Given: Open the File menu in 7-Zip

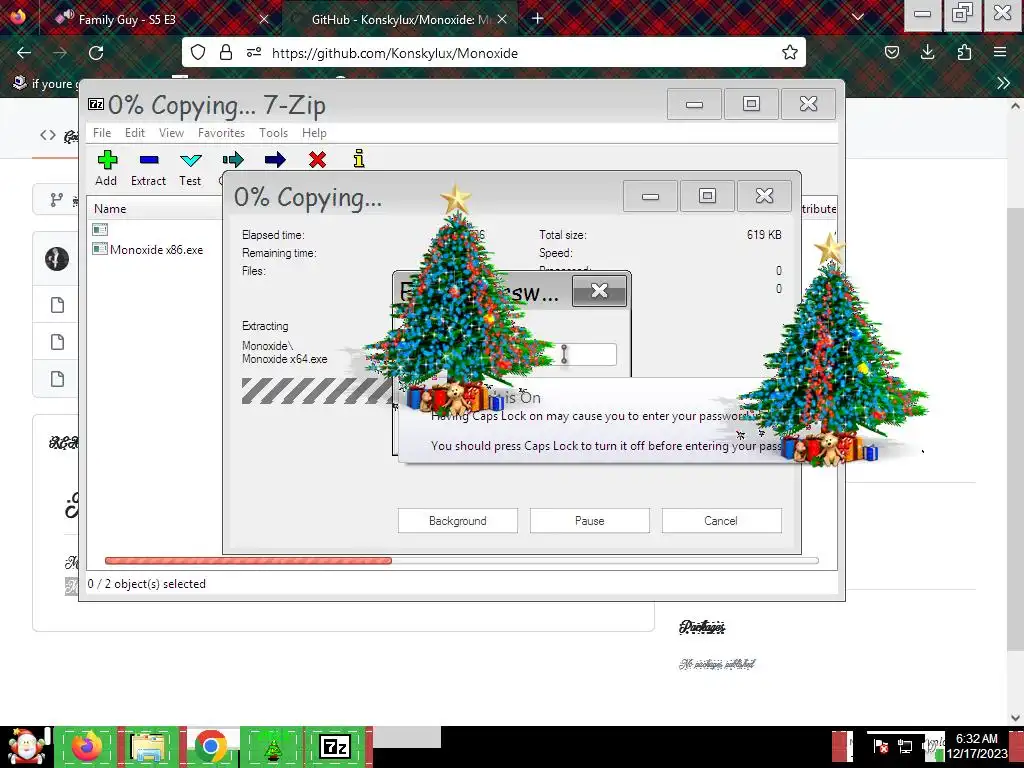Looking at the screenshot, I should 102,133.
